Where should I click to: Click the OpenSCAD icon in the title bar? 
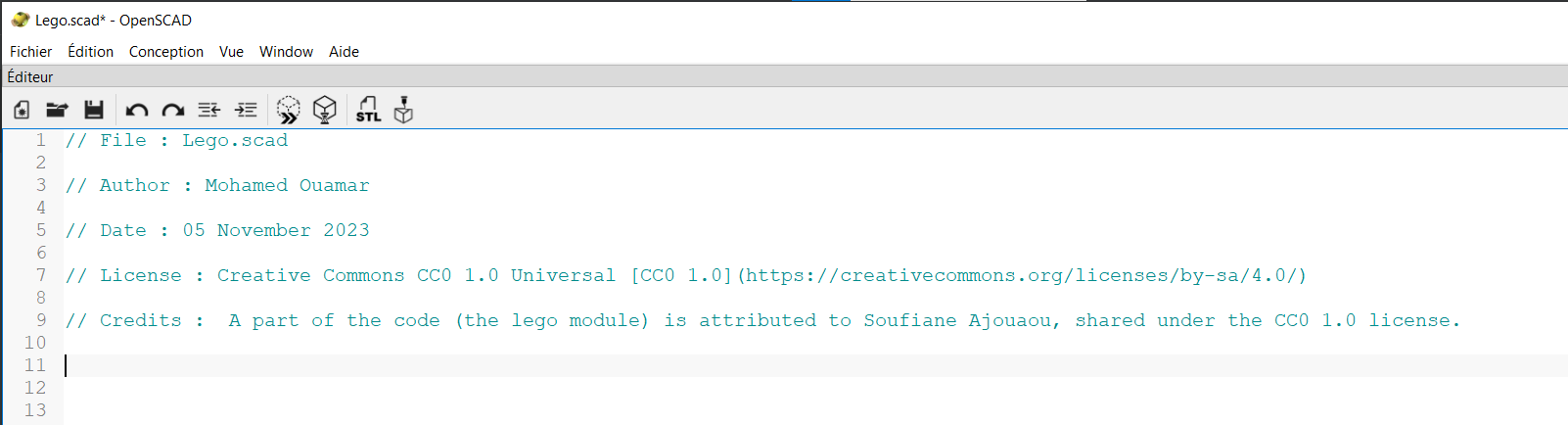(20, 20)
